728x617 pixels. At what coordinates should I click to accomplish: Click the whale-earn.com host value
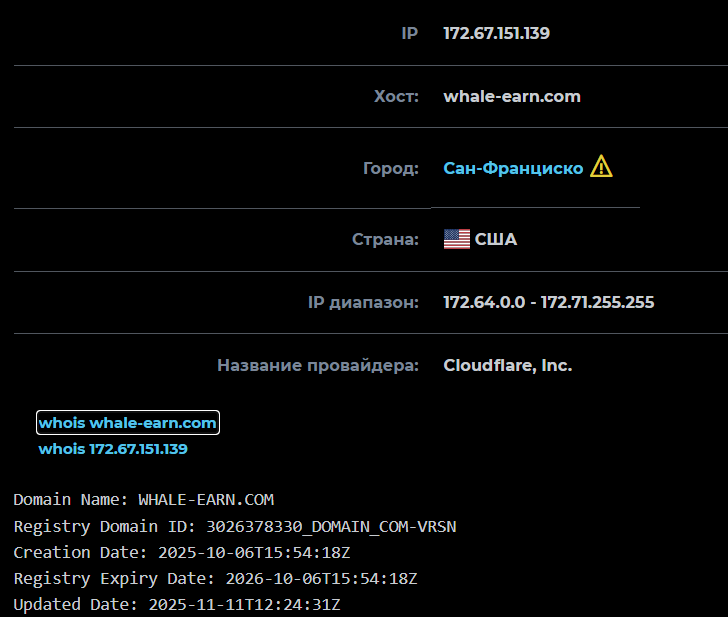pos(512,97)
